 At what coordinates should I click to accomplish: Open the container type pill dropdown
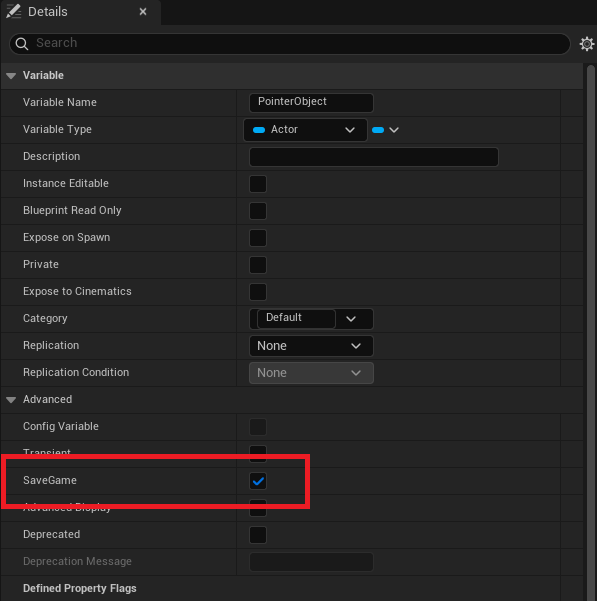385,130
